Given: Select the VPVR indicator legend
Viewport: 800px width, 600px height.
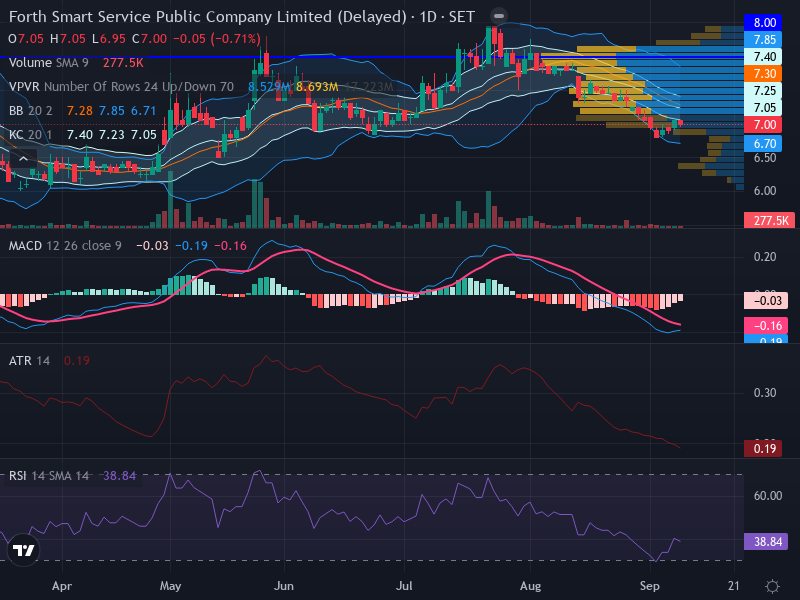Looking at the screenshot, I should point(121,87).
